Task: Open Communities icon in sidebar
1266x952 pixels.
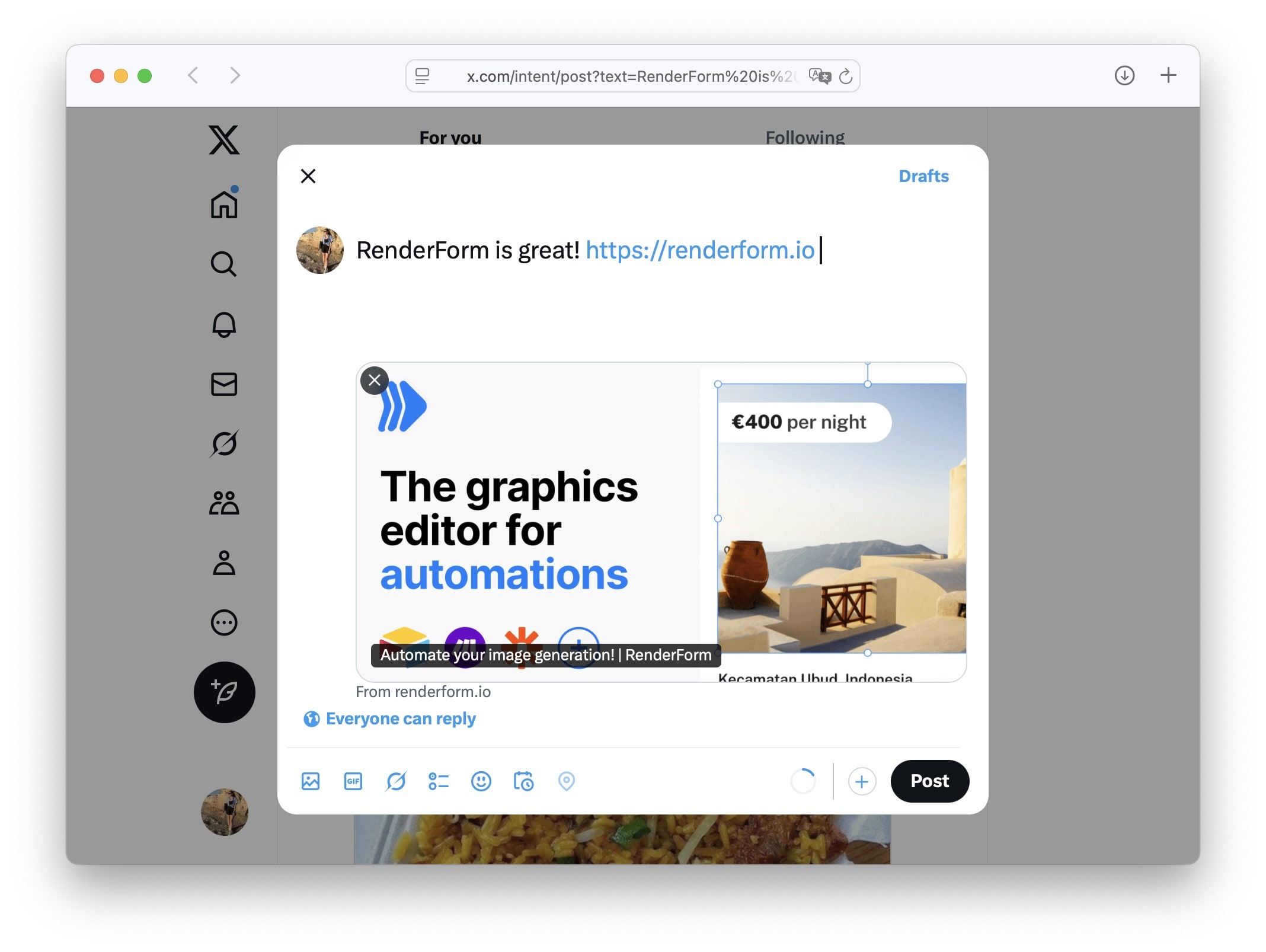Action: (x=224, y=503)
